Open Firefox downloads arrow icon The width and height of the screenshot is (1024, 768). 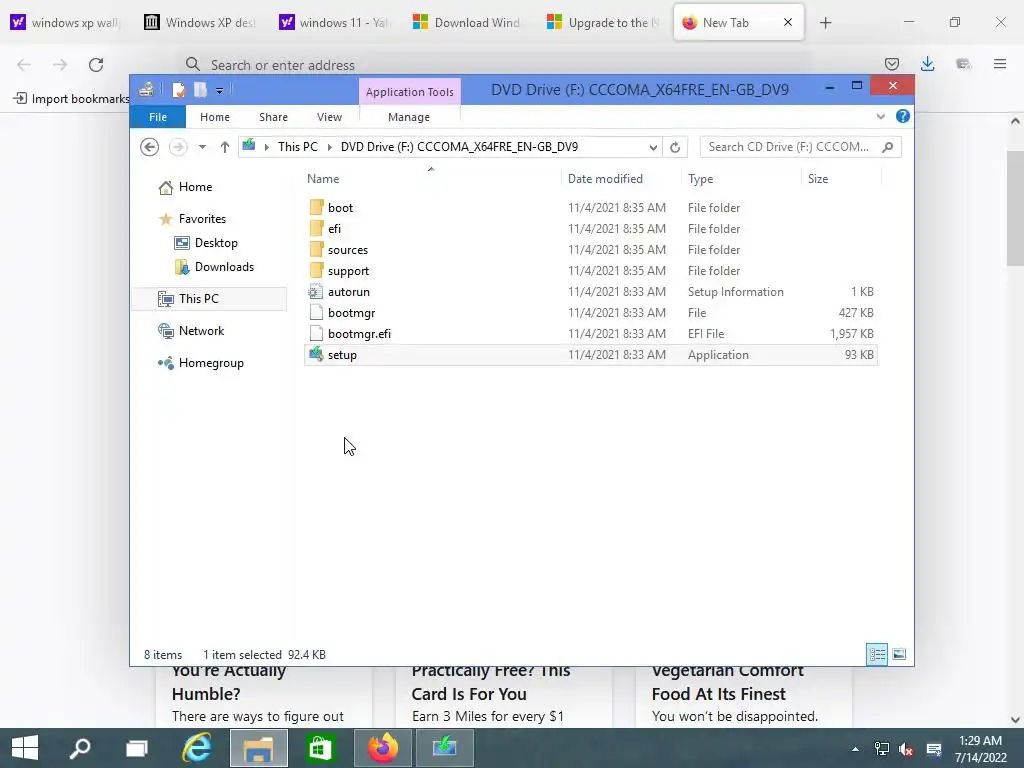pos(927,64)
